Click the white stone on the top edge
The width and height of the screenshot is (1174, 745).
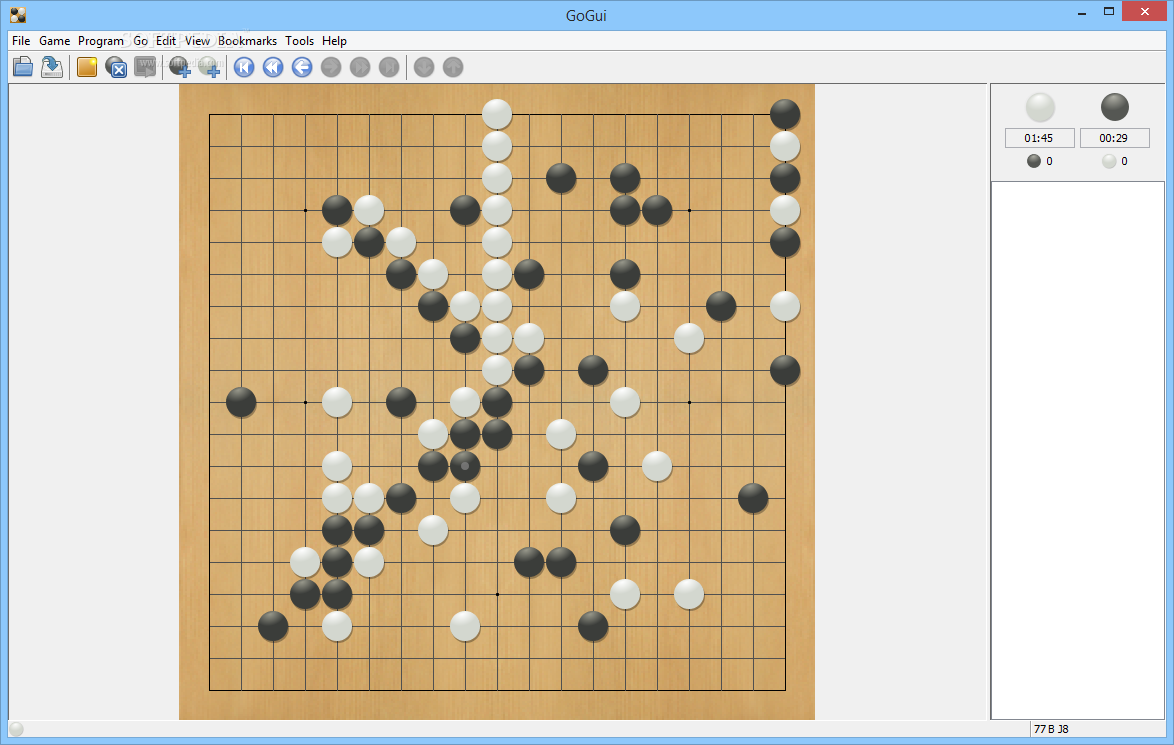(x=497, y=115)
